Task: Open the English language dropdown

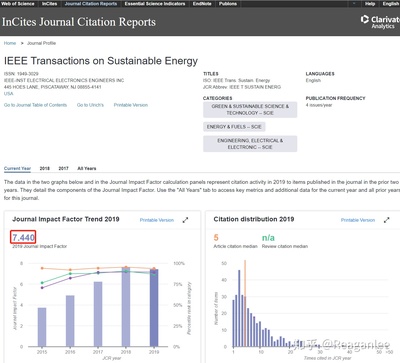Action: tap(391, 4)
